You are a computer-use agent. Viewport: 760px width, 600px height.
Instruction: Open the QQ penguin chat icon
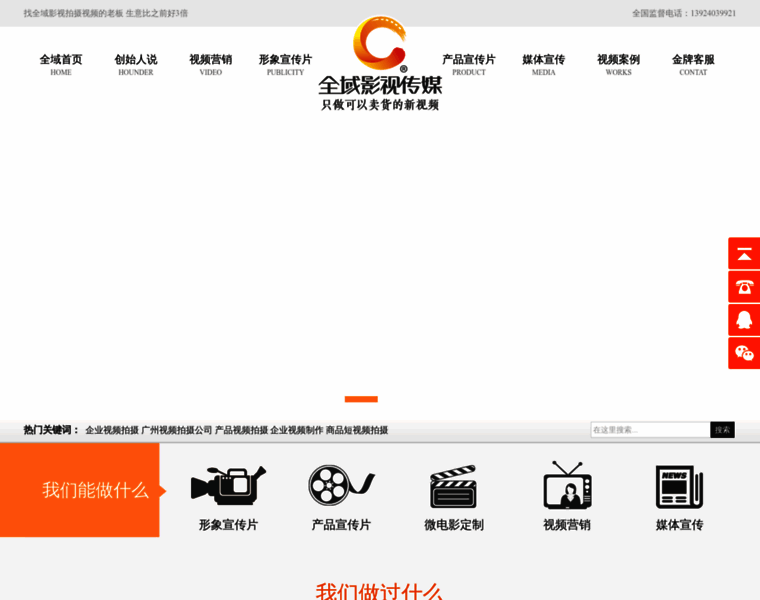(744, 320)
